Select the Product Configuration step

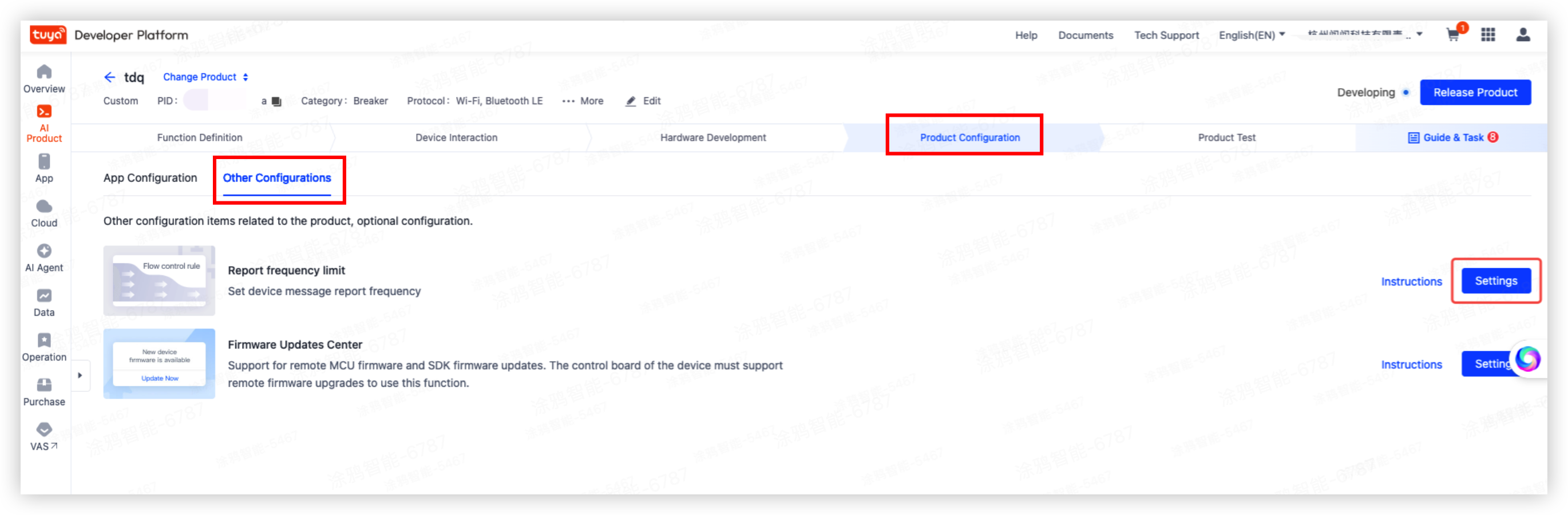(x=969, y=137)
